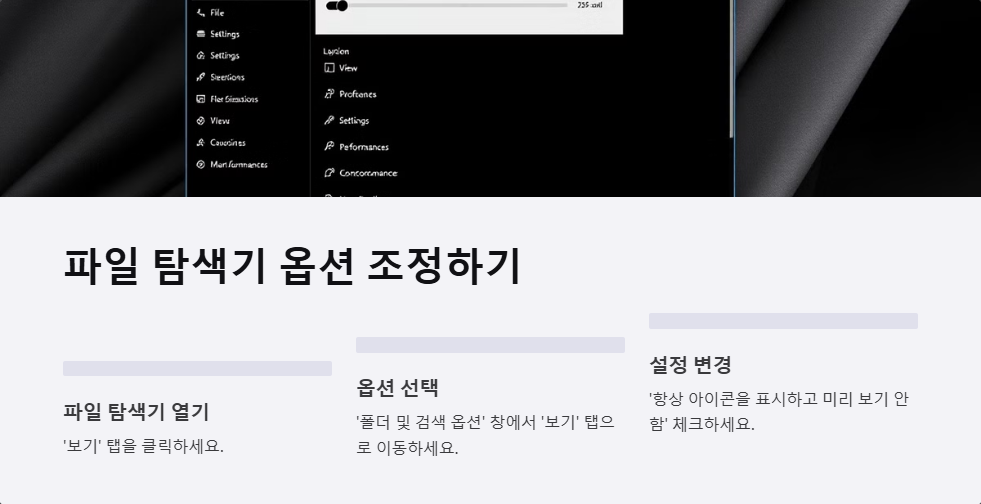
Task: Click the icon next to Proftenes
Action: pos(329,94)
